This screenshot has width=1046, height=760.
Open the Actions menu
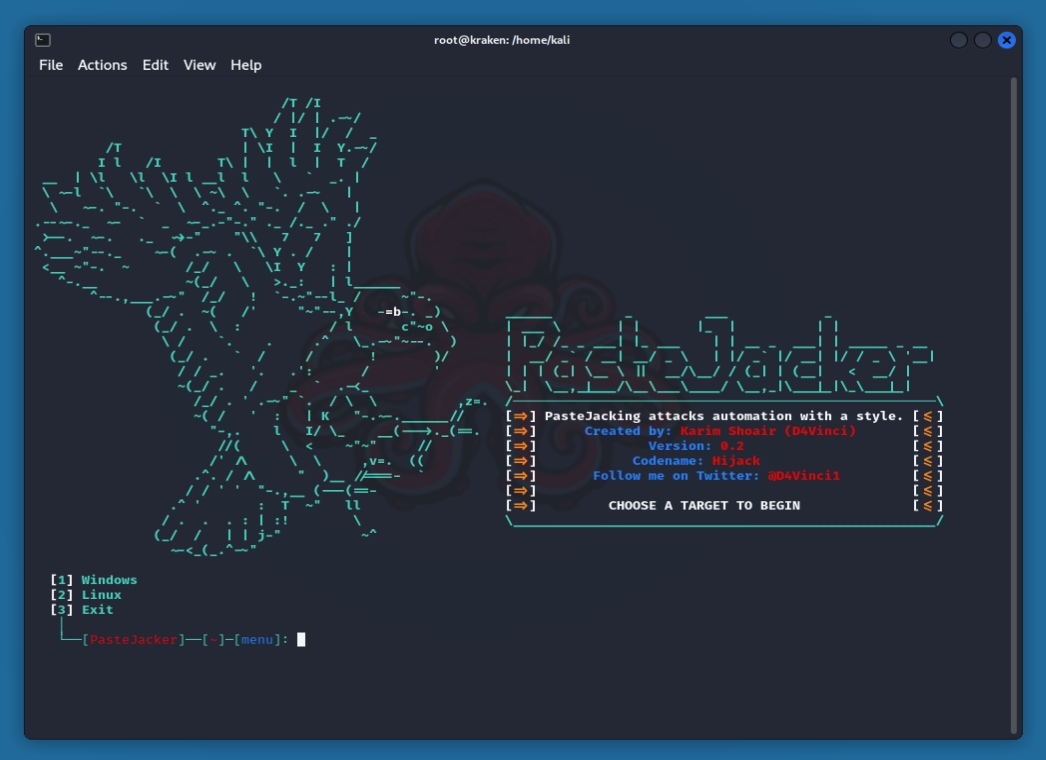pyautogui.click(x=103, y=65)
